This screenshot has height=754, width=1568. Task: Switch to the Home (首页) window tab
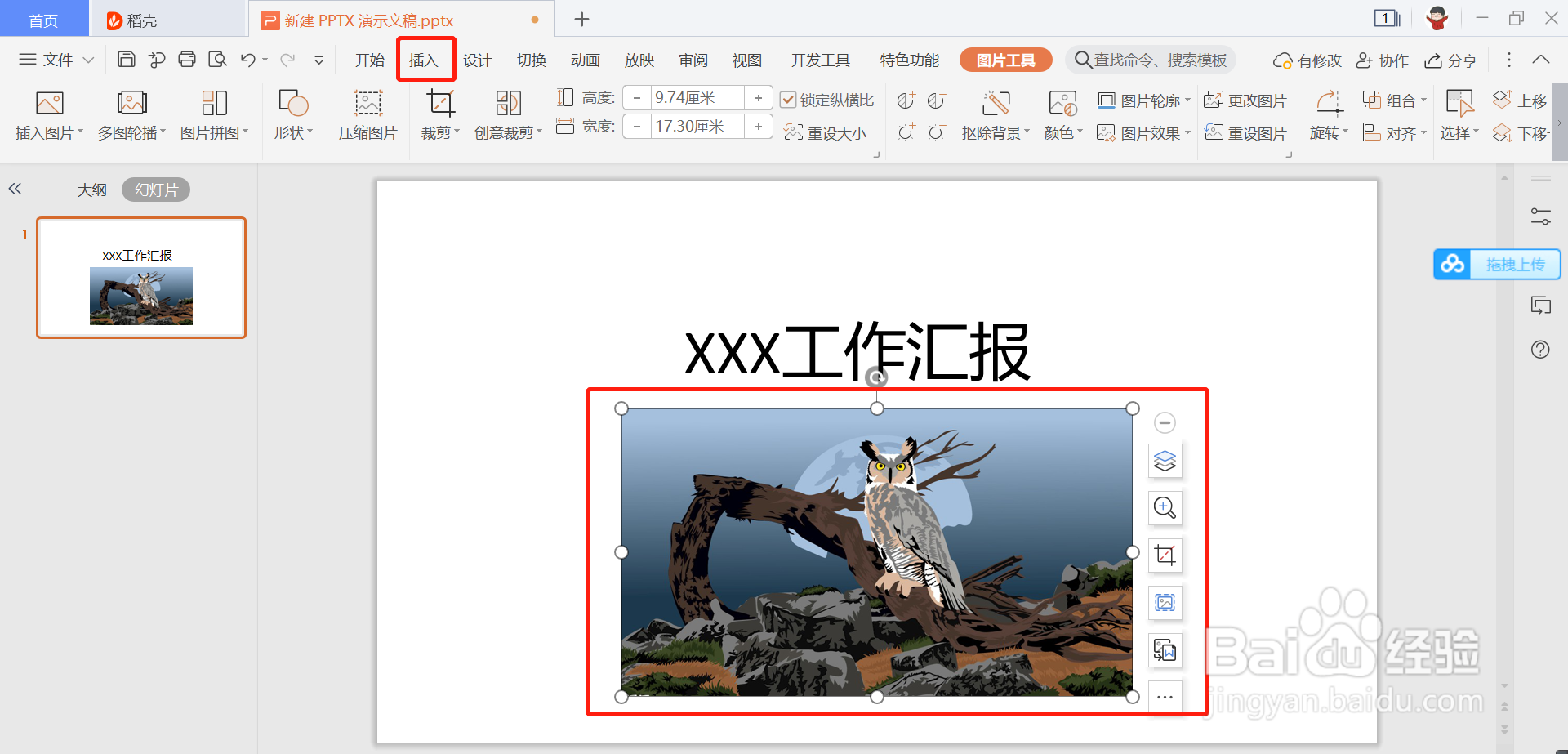click(x=44, y=20)
